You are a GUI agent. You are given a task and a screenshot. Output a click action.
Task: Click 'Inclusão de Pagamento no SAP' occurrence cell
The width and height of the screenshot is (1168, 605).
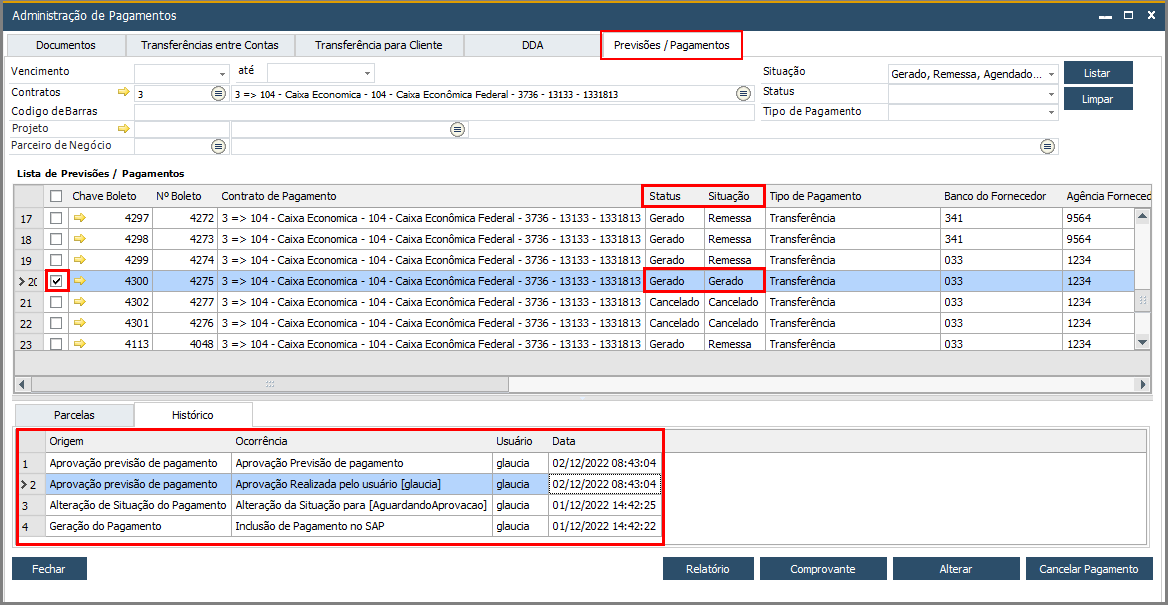[361, 525]
